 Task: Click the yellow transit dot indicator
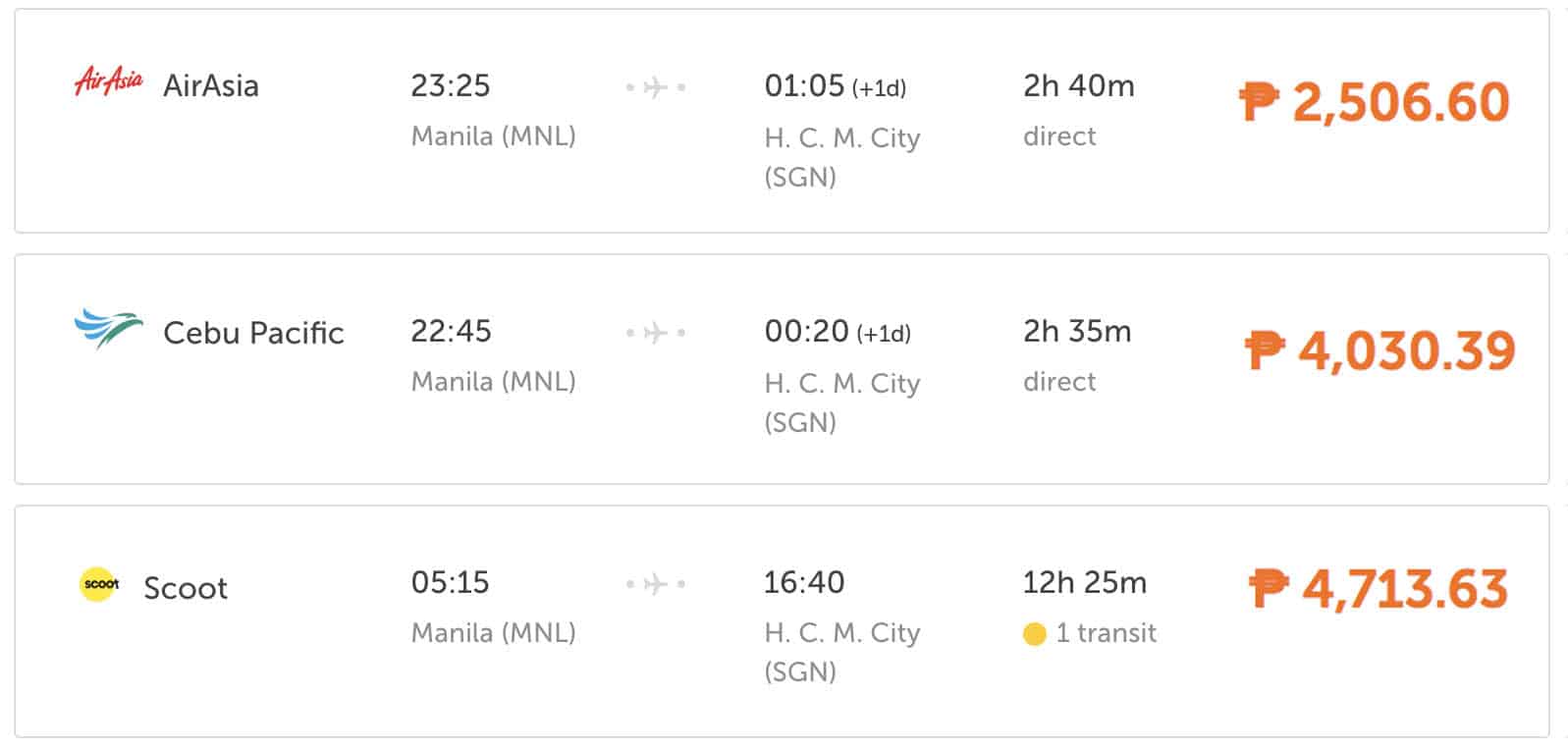point(1034,634)
